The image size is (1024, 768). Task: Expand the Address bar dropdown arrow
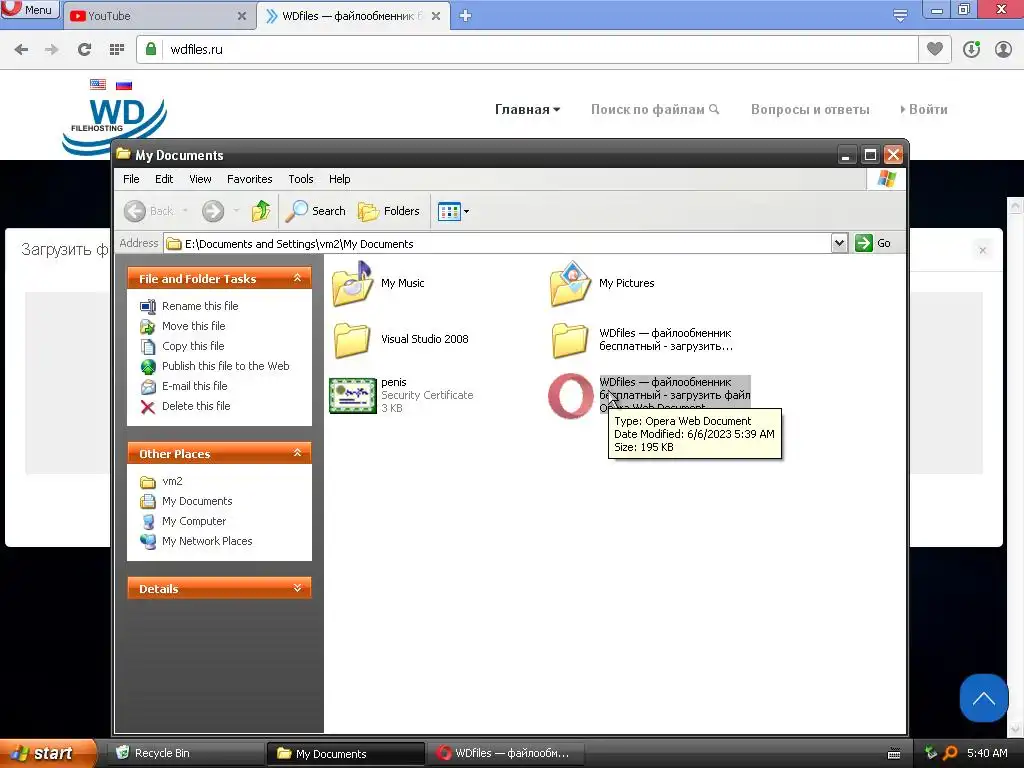click(x=839, y=243)
